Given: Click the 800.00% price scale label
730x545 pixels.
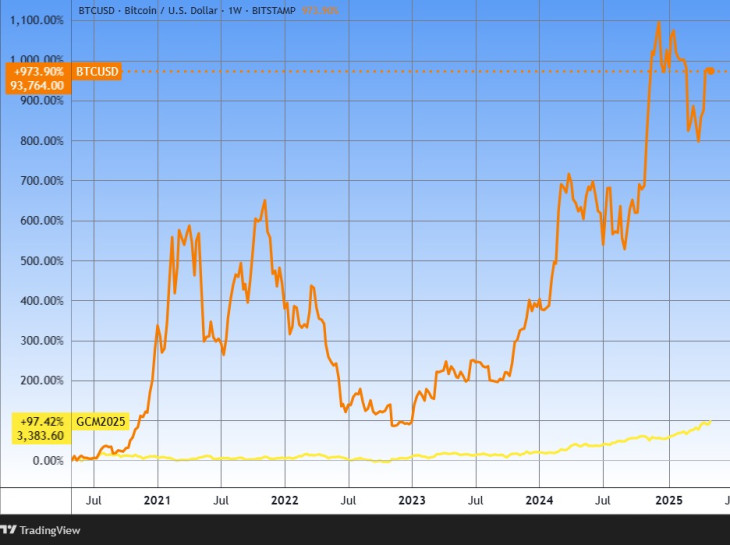Looking at the screenshot, I should coord(42,141).
